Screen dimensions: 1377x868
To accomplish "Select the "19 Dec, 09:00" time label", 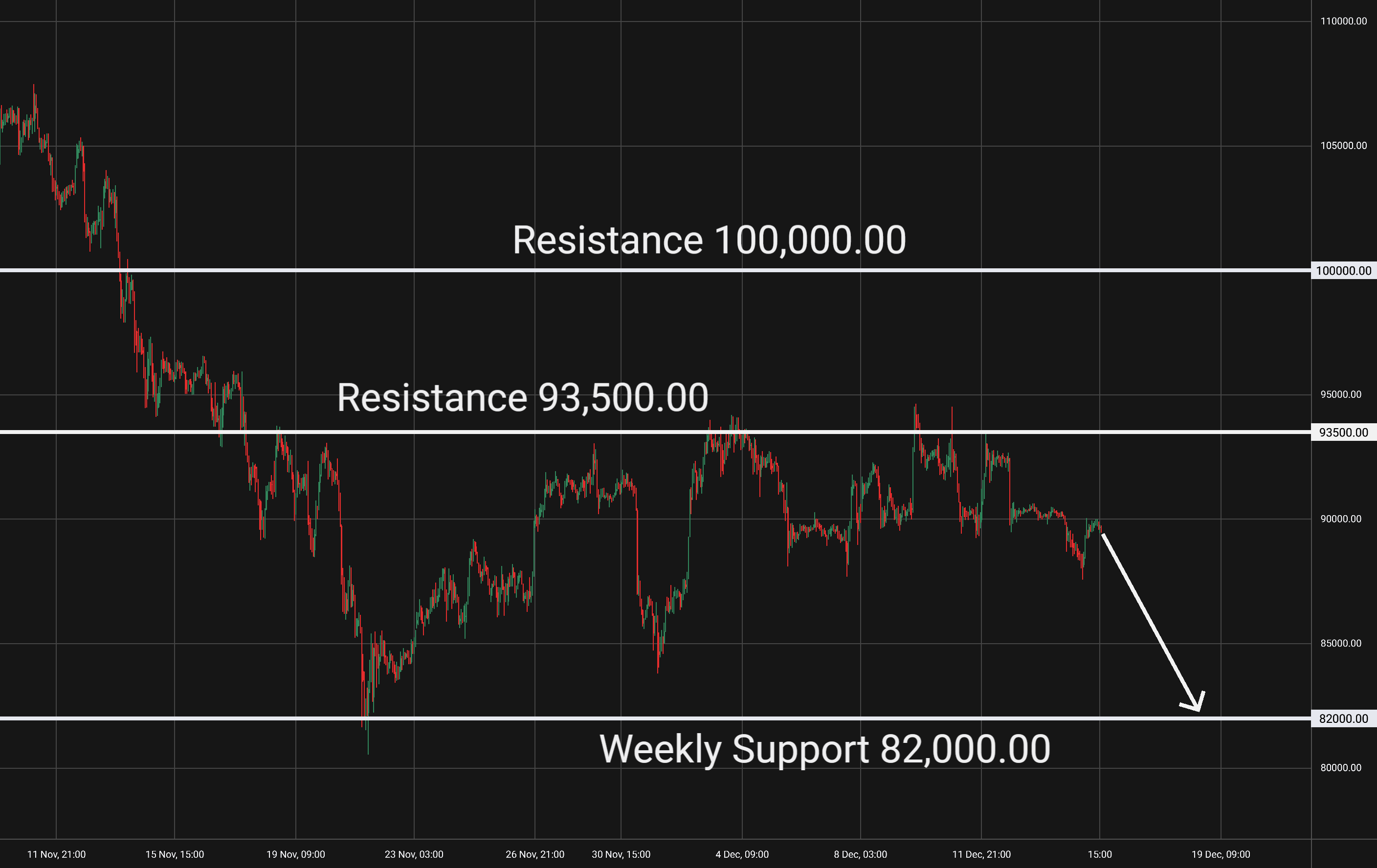I will [1221, 854].
